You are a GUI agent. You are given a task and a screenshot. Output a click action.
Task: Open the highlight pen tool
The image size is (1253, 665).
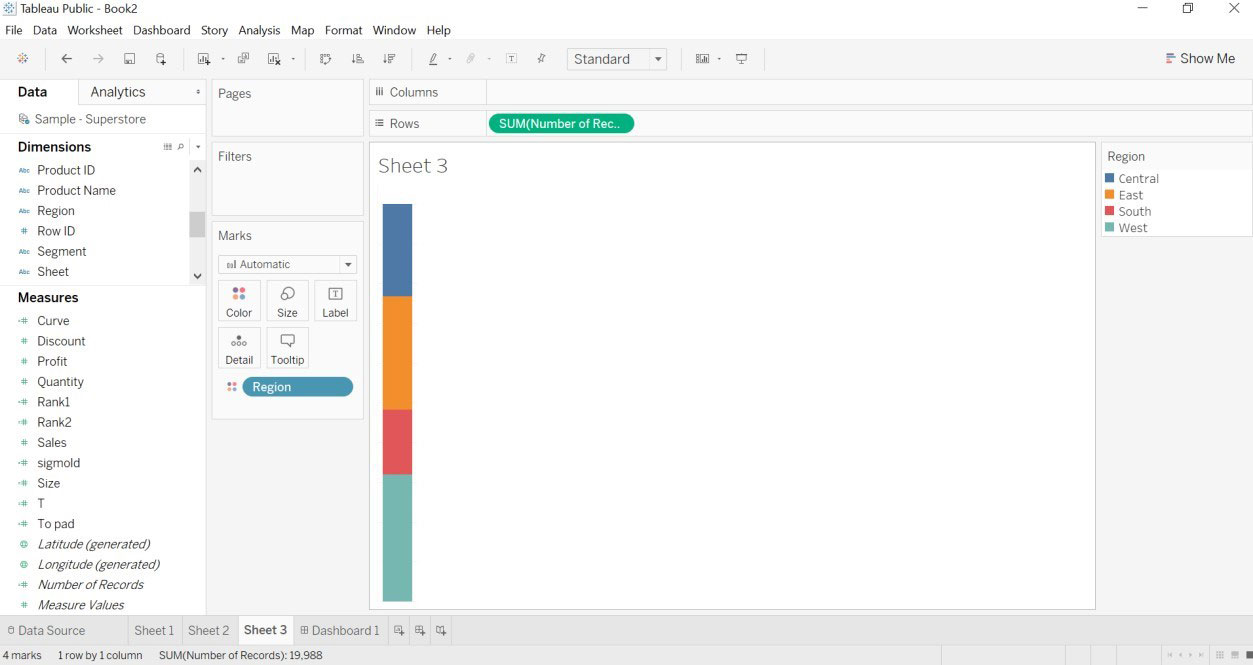click(x=433, y=59)
